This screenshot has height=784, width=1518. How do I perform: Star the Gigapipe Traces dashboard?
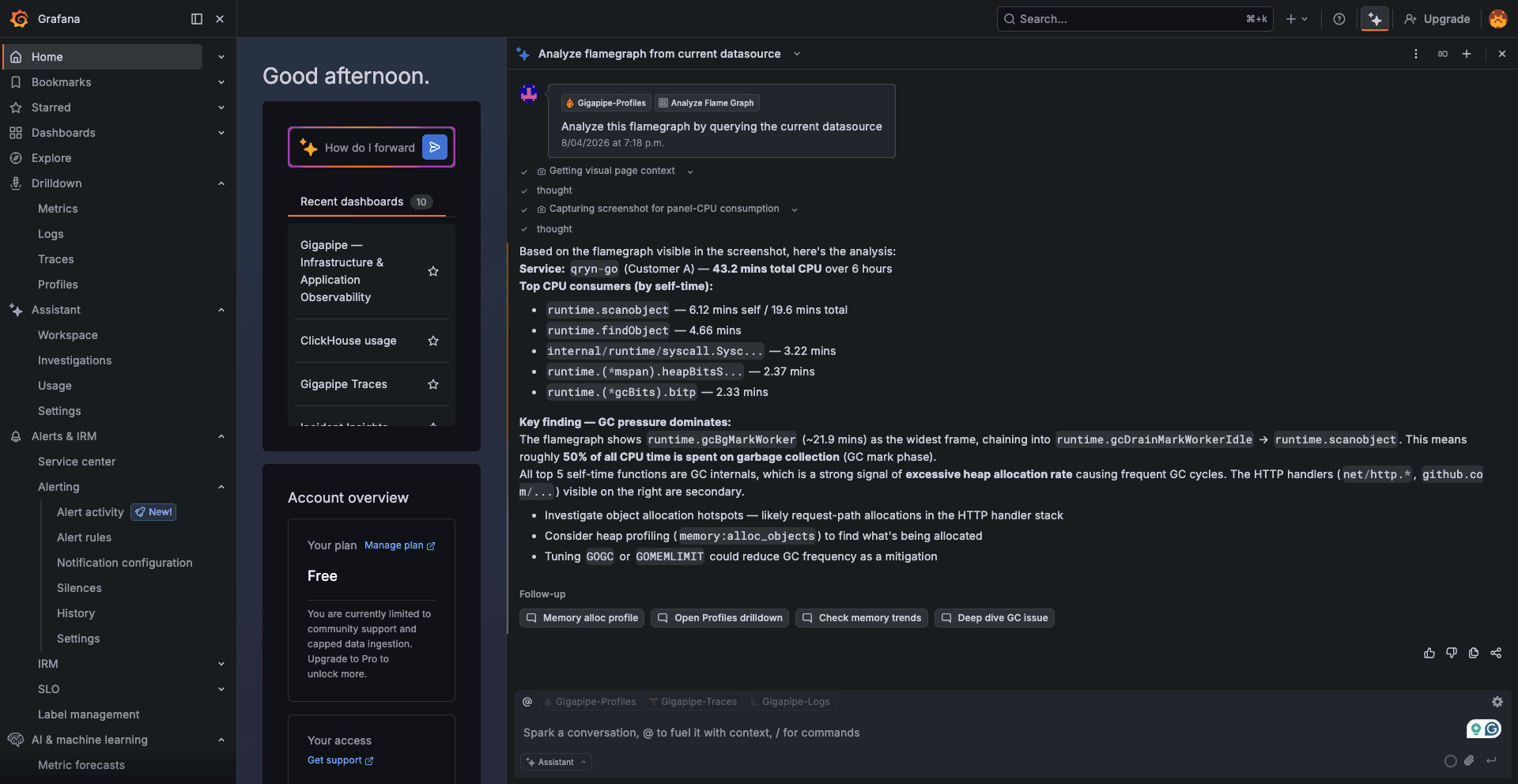[x=433, y=384]
